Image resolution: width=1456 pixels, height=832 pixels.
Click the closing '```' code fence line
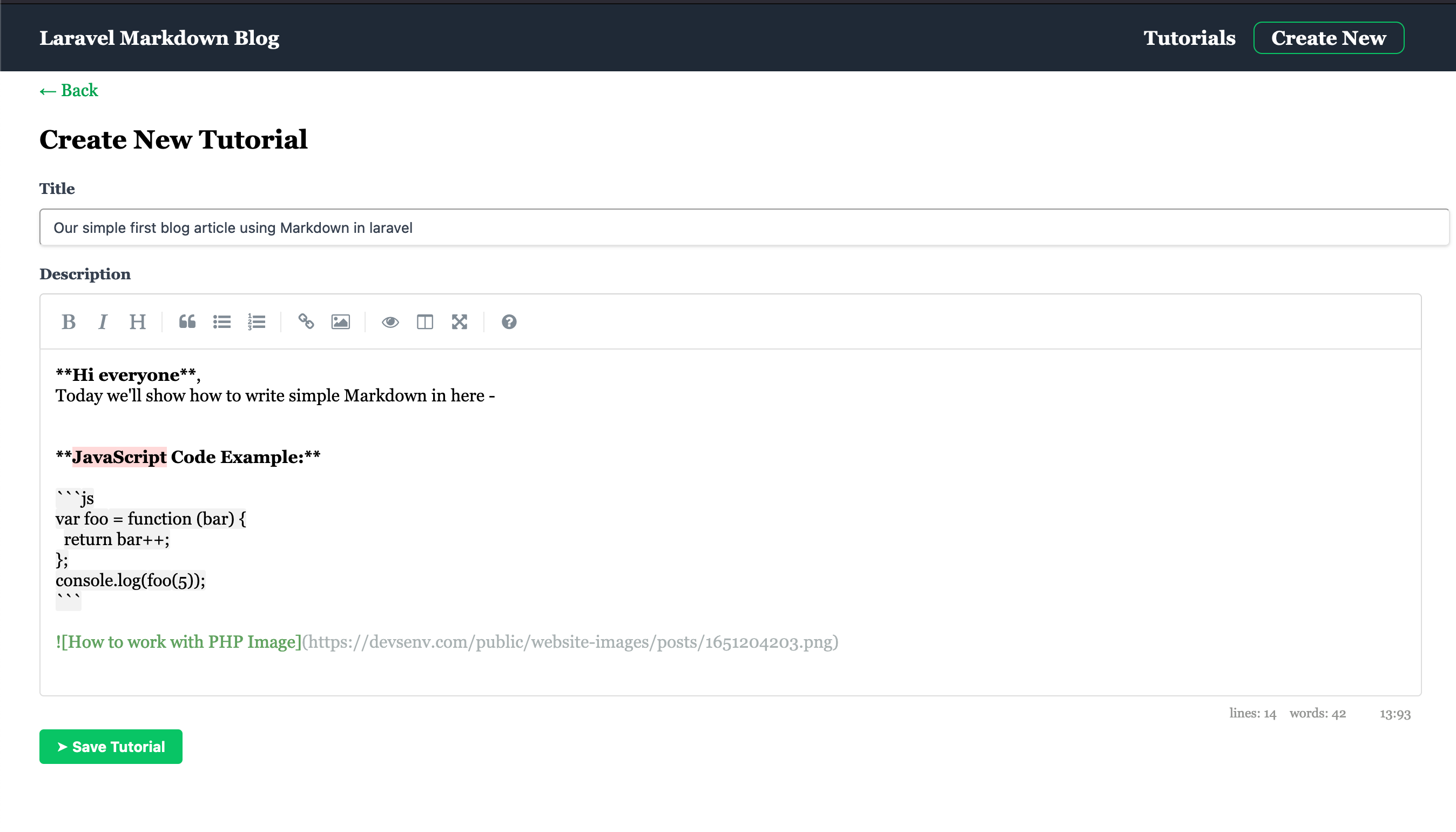coord(69,600)
